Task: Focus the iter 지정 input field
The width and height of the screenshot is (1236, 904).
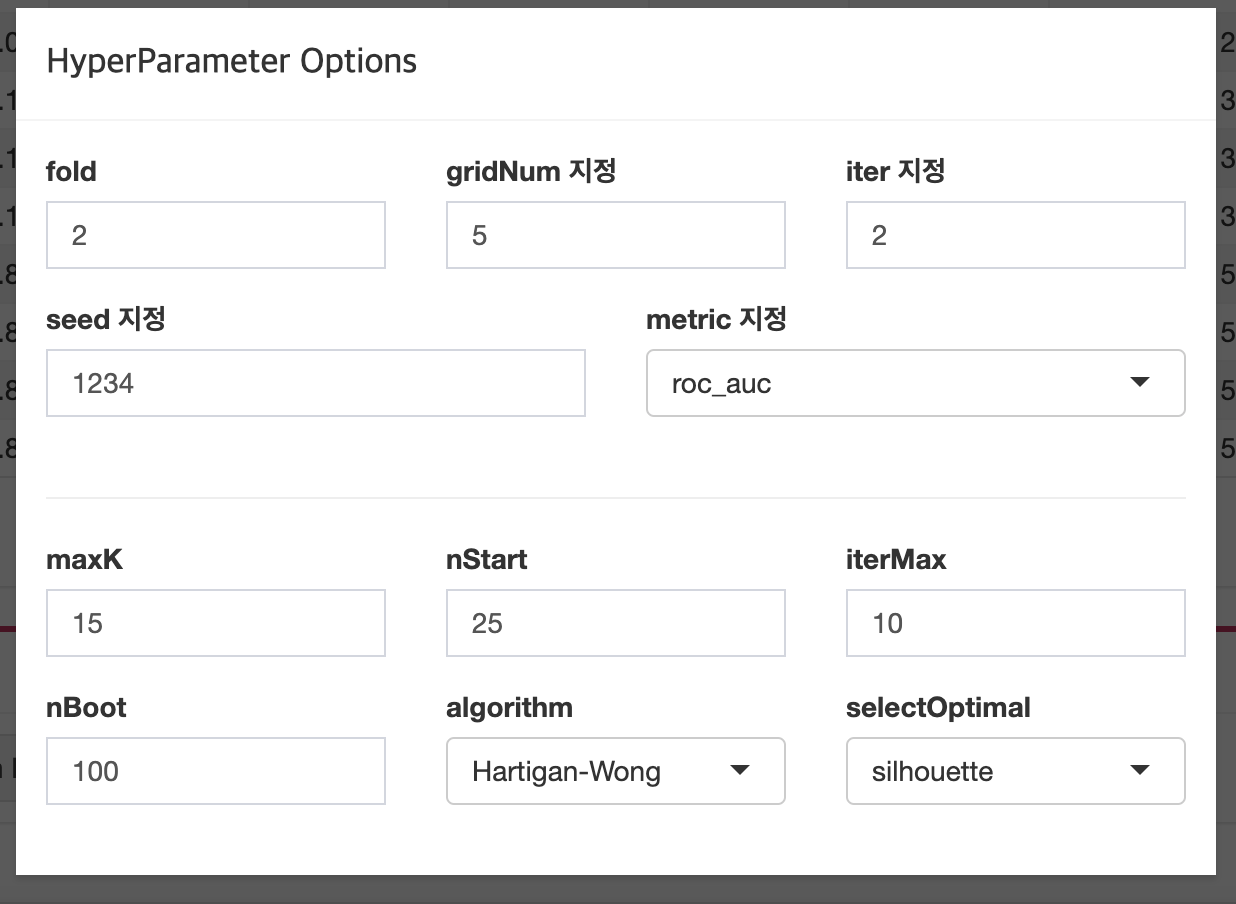Action: (1015, 234)
